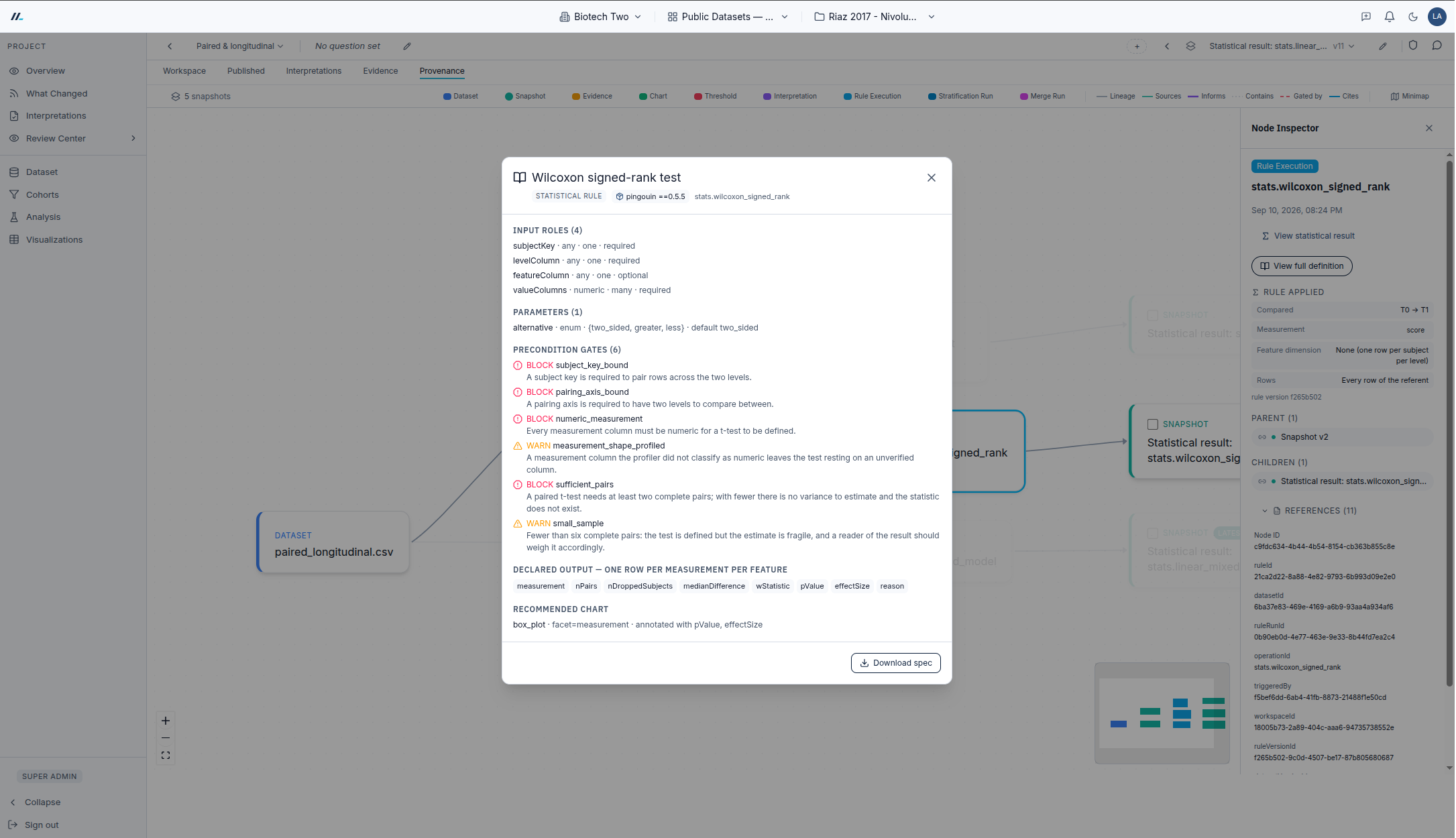Open View statistical result link
Viewport: 1456px width, 838px height.
coord(1308,236)
